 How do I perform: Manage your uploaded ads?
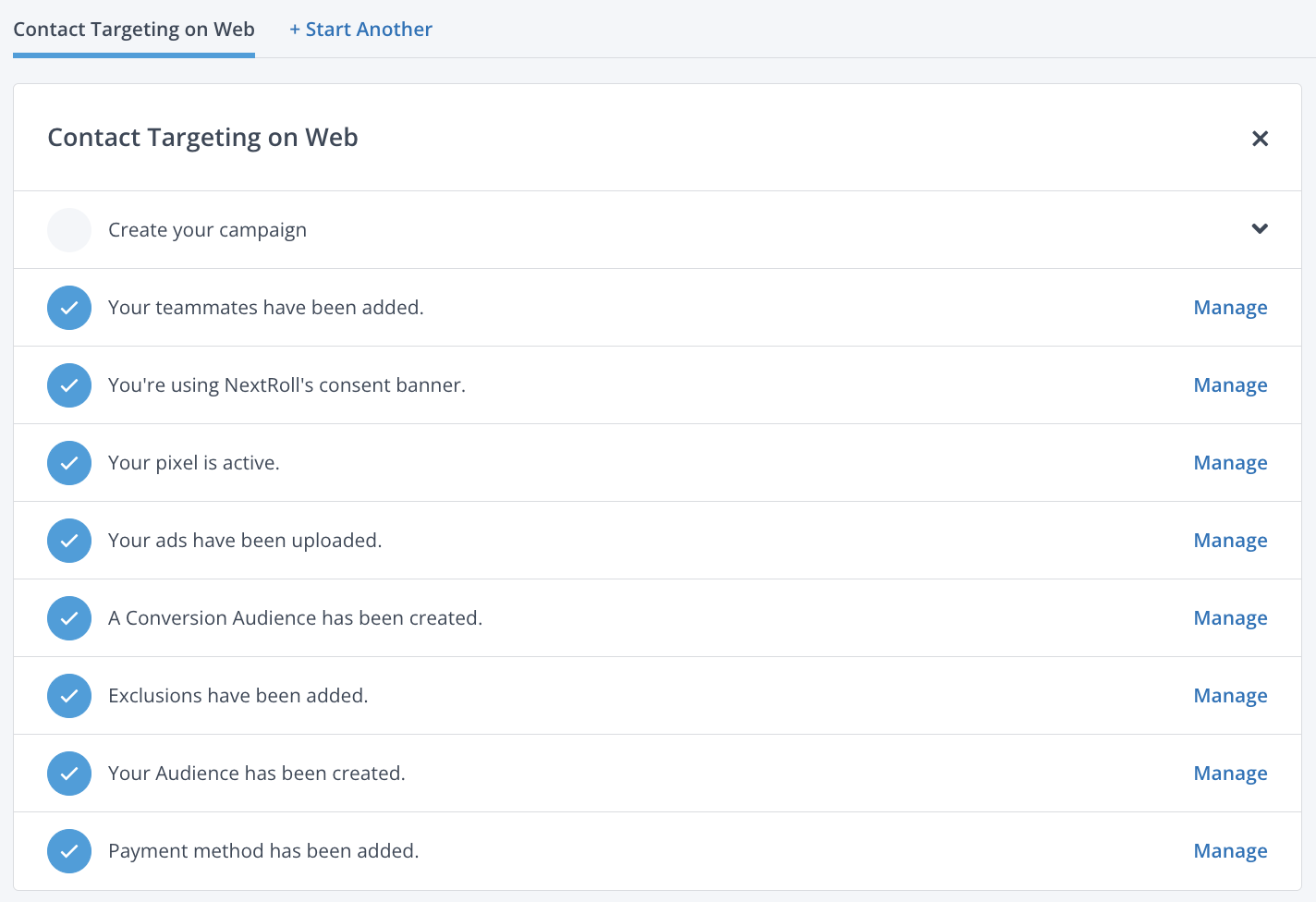[1230, 541]
